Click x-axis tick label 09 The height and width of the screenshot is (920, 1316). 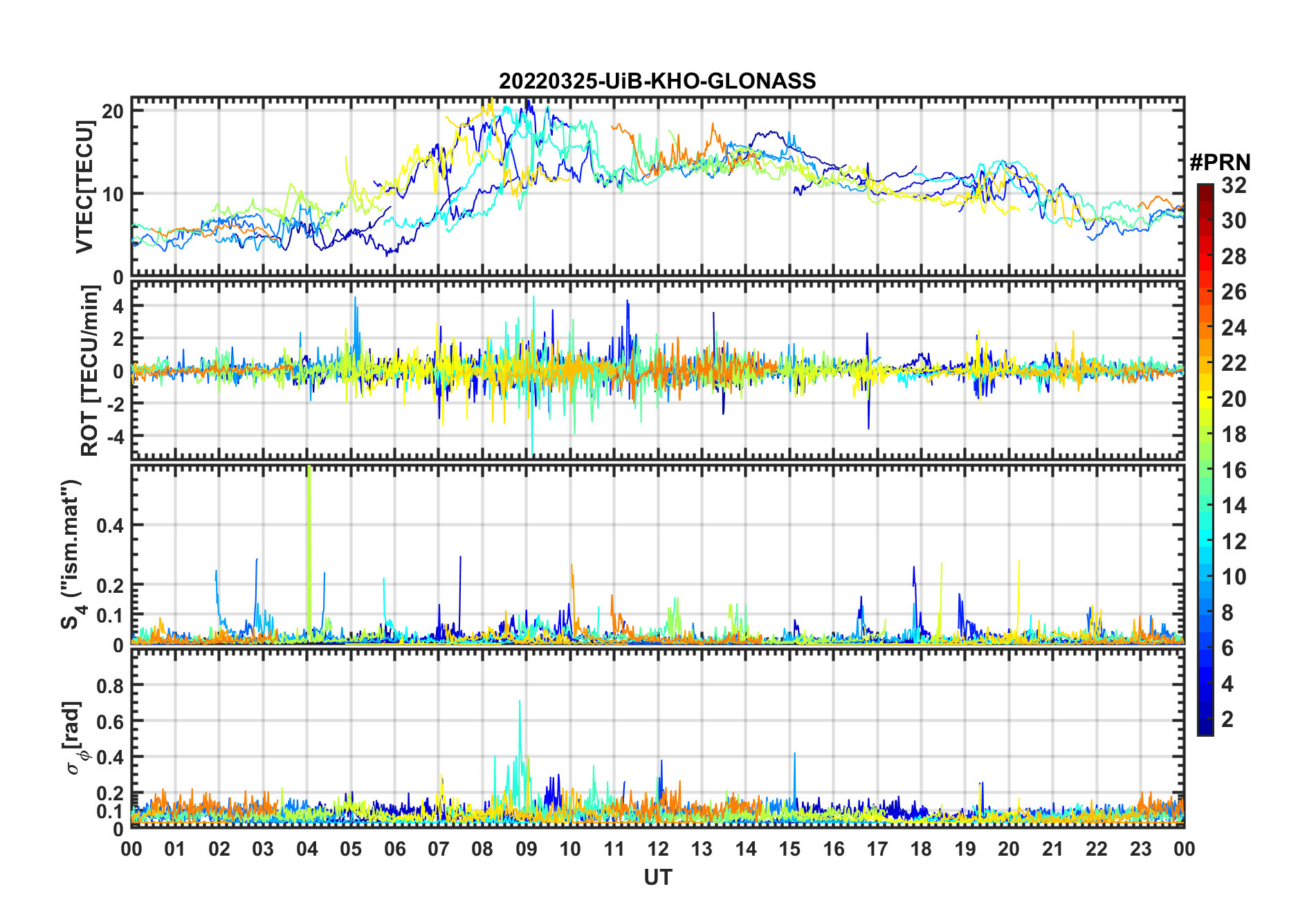[x=527, y=849]
